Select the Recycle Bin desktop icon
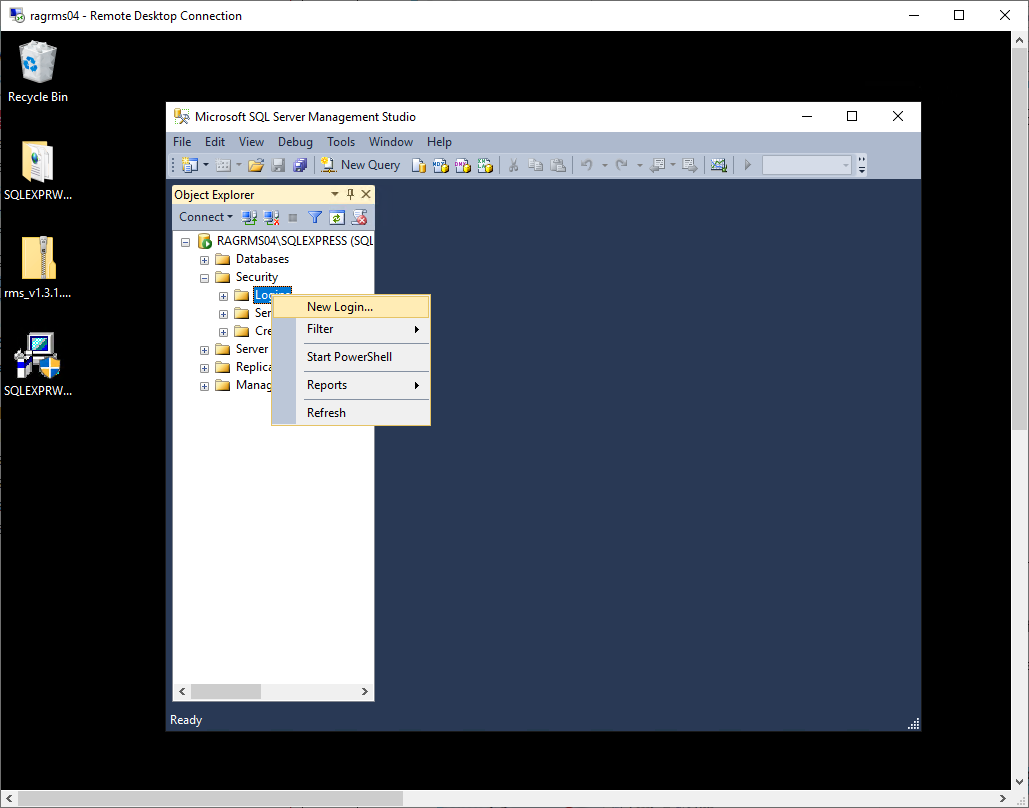 click(x=37, y=72)
